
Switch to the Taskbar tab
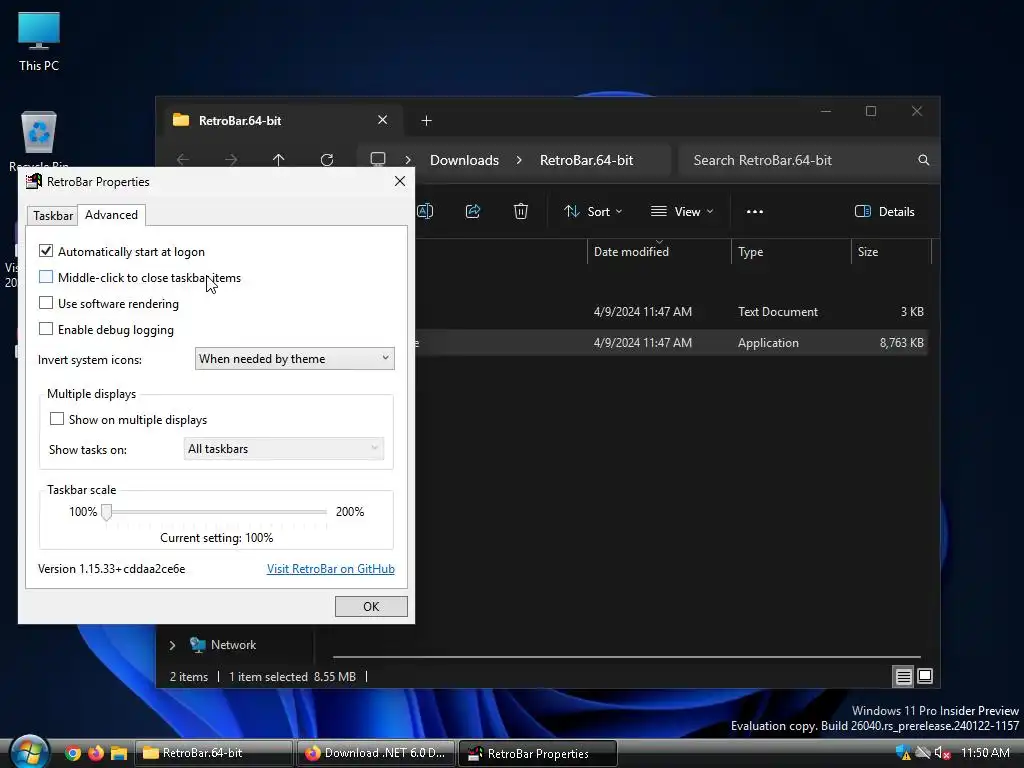53,216
